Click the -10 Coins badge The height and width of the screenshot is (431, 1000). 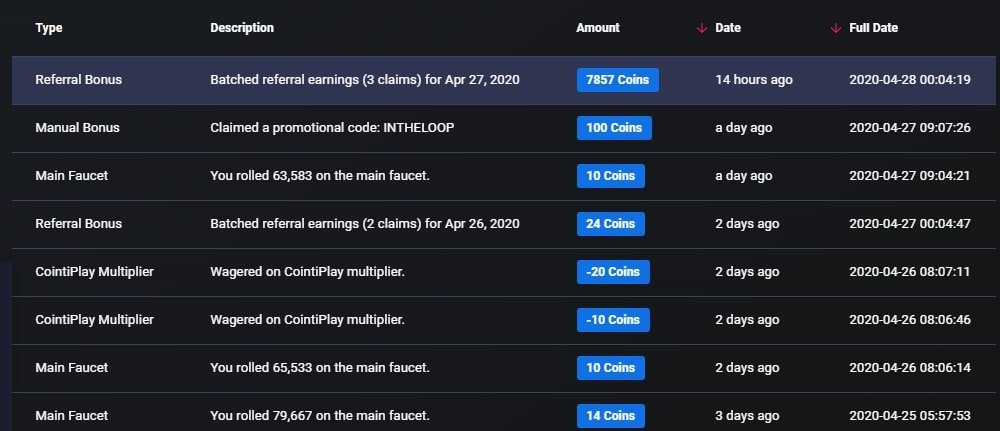coord(613,319)
